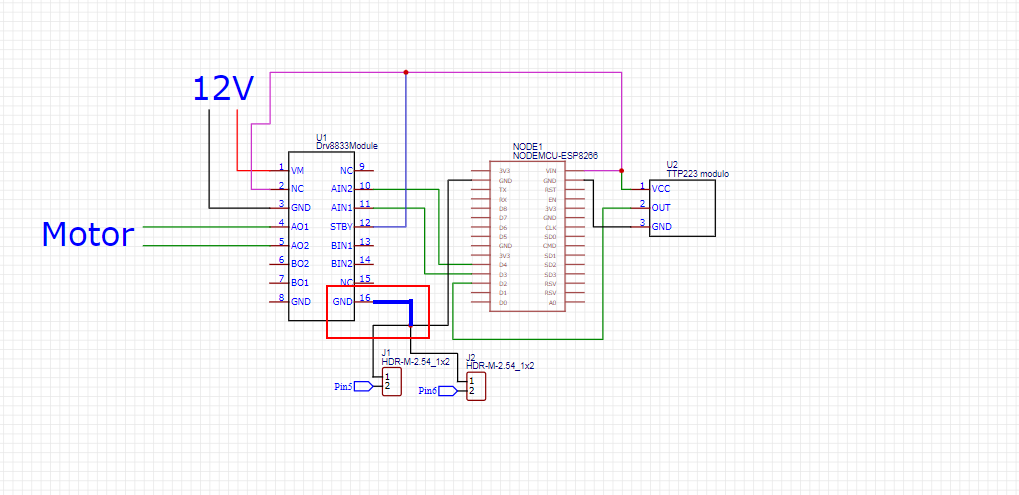Select NC pin 9 of U1
The width and height of the screenshot is (1019, 495).
click(346, 171)
